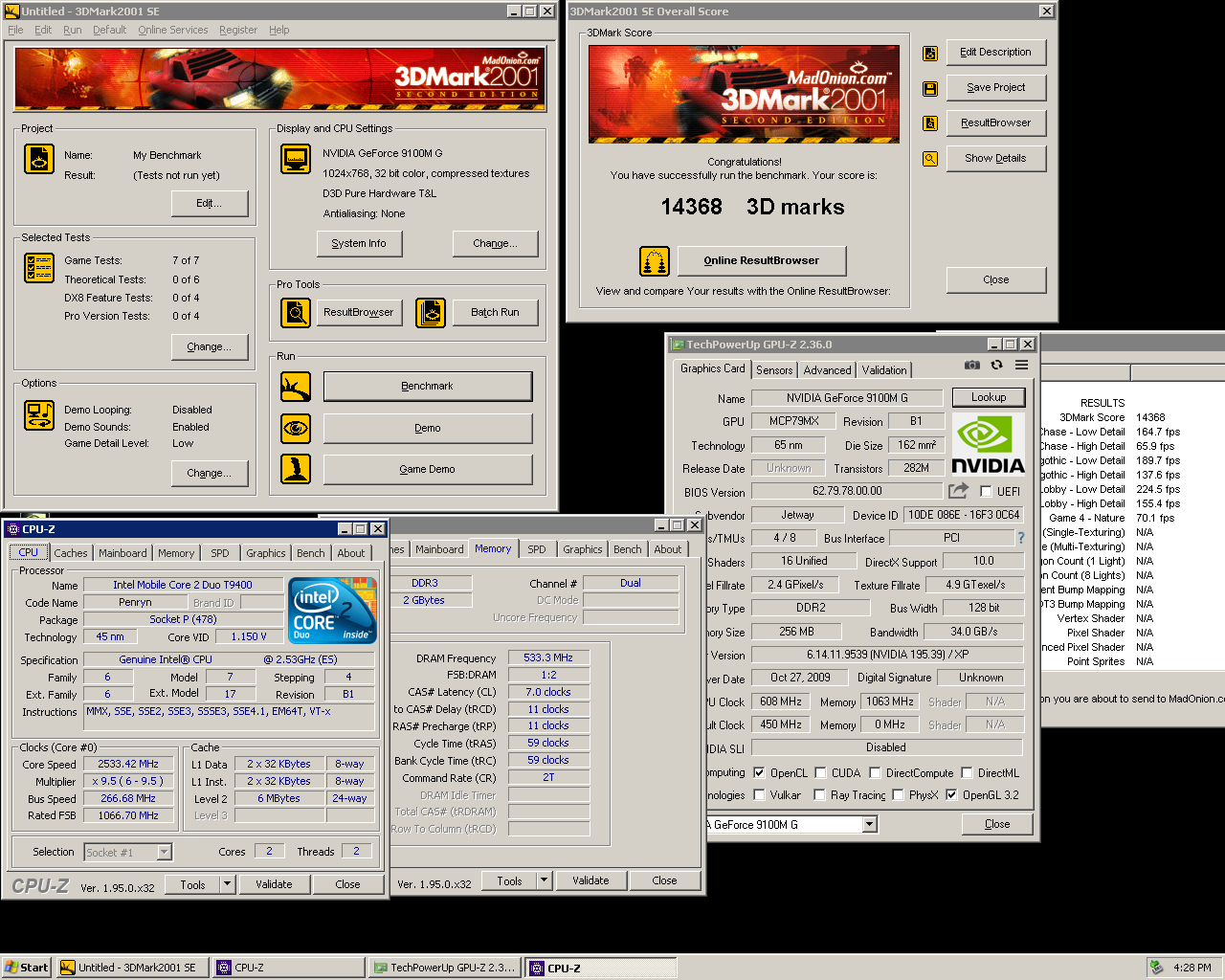Toggle the UEFI checkbox in GPU-Z
This screenshot has height=980, width=1225.
986,491
